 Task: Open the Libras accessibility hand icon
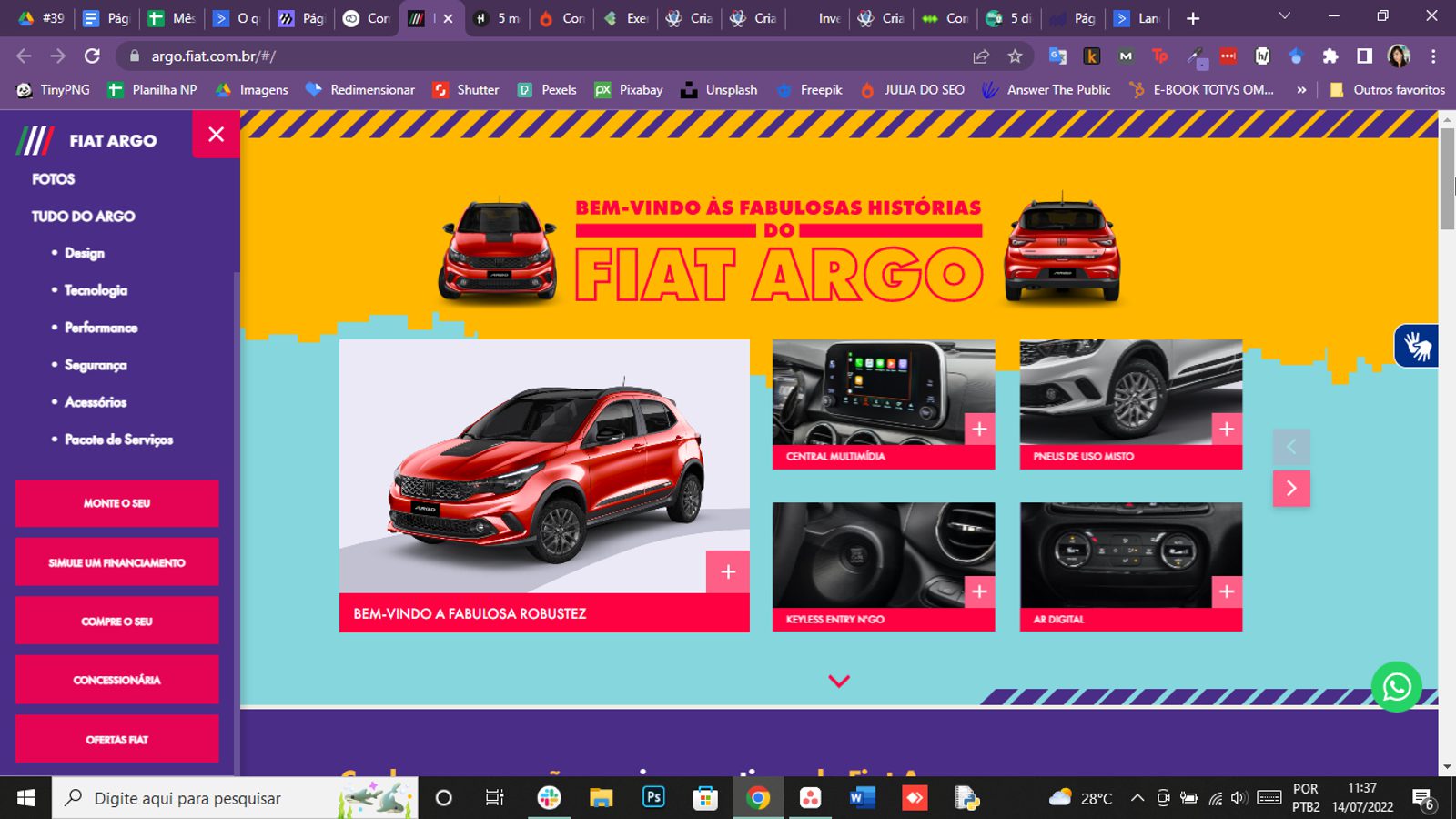tap(1416, 346)
